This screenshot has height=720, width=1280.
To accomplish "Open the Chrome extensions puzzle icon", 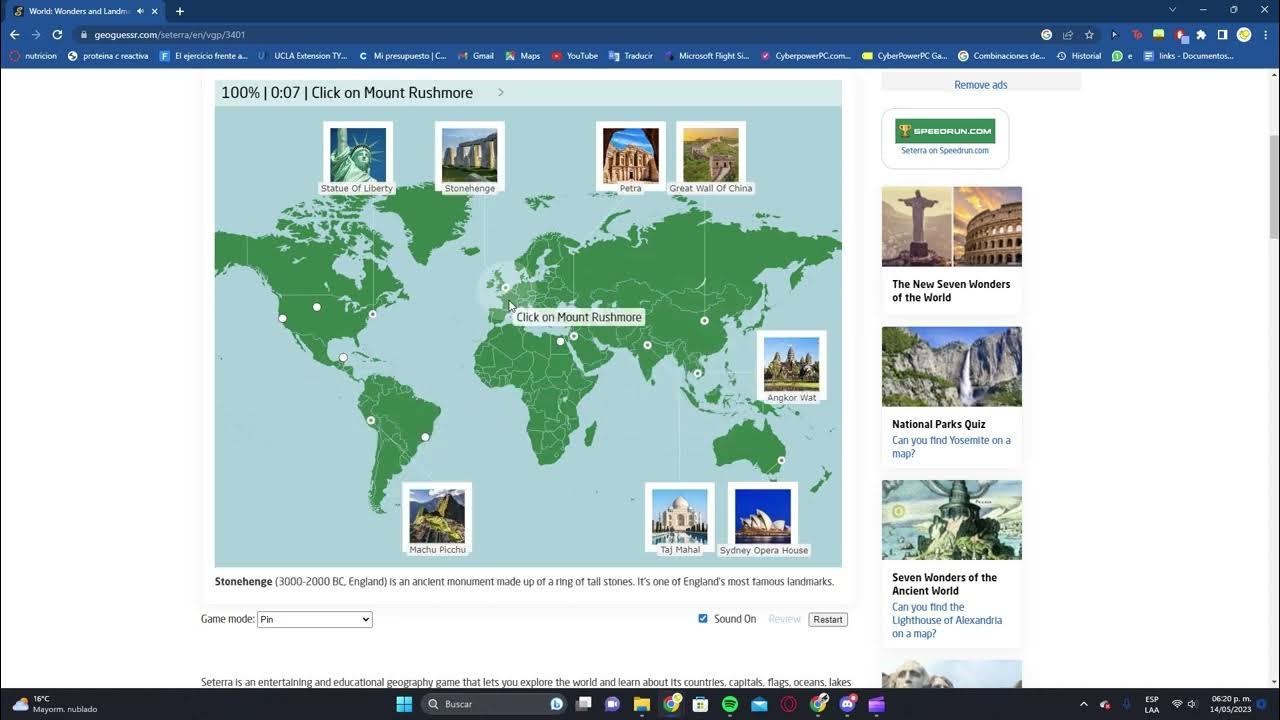I will click(x=1201, y=34).
